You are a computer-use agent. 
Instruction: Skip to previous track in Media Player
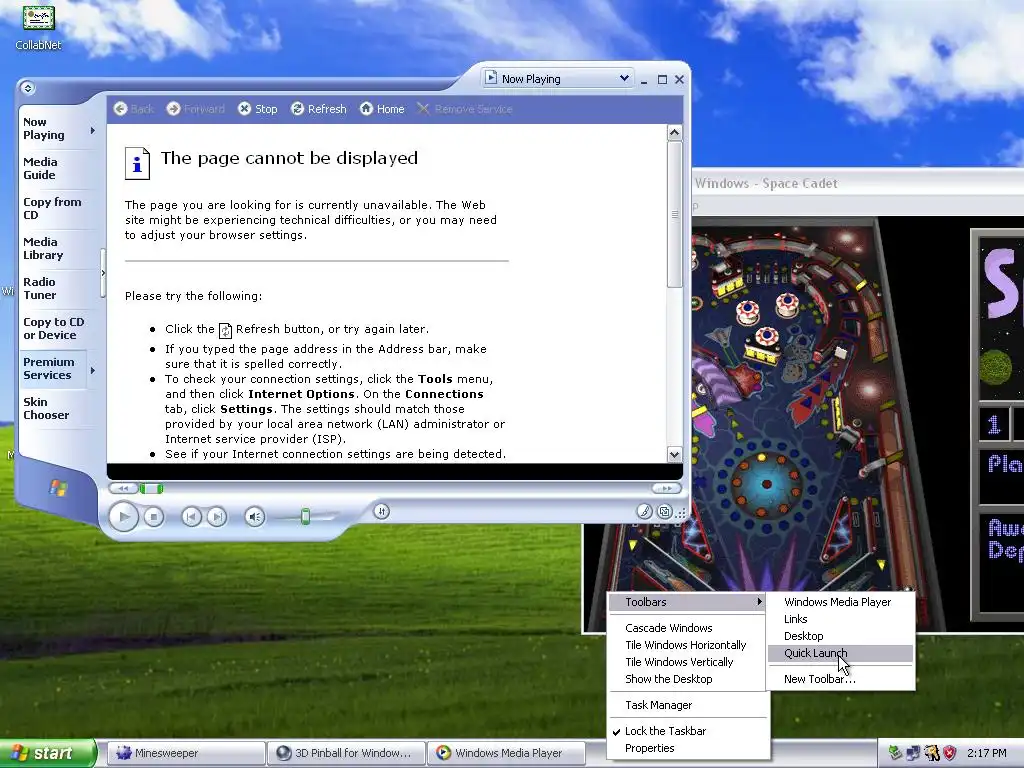[x=191, y=517]
